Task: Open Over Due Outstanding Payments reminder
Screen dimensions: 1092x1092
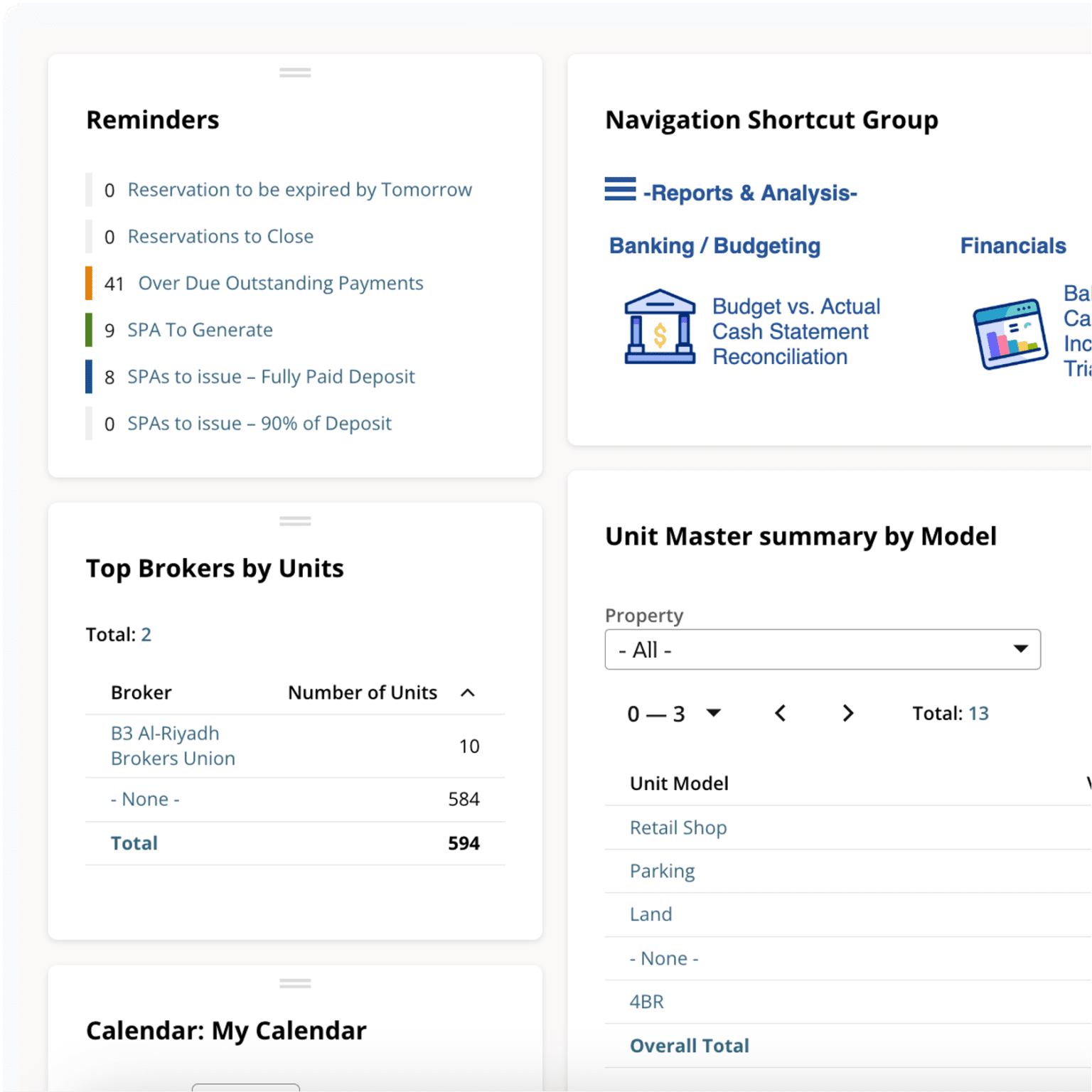Action: pos(281,283)
